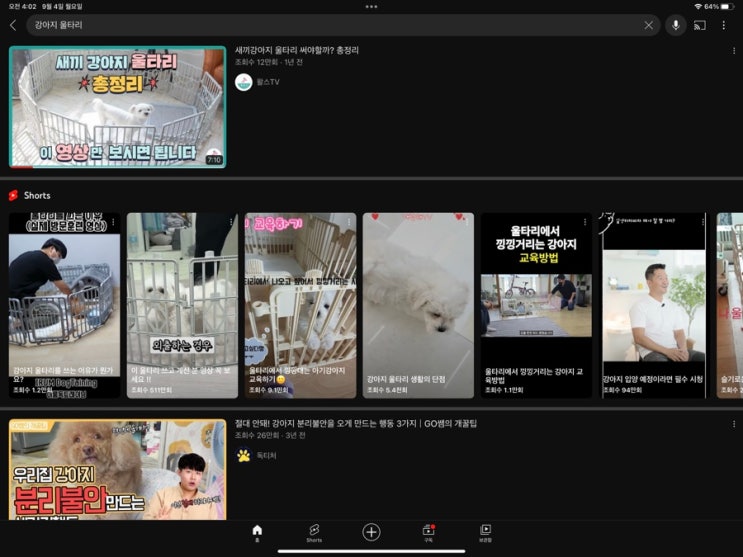Click 조회수 12만회 · 1년 전 text

click(x=269, y=62)
